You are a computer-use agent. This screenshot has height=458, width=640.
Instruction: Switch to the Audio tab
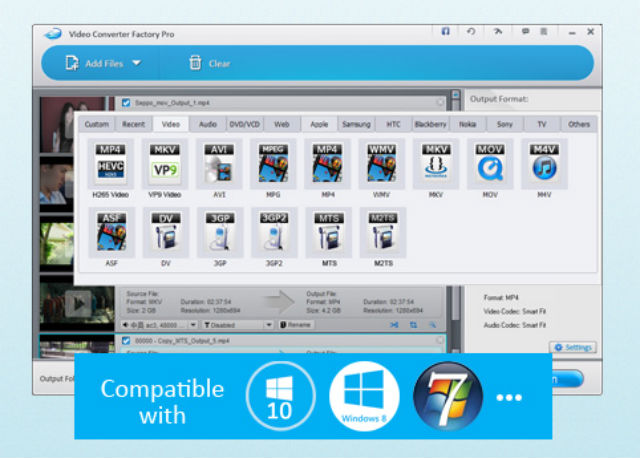pos(208,124)
